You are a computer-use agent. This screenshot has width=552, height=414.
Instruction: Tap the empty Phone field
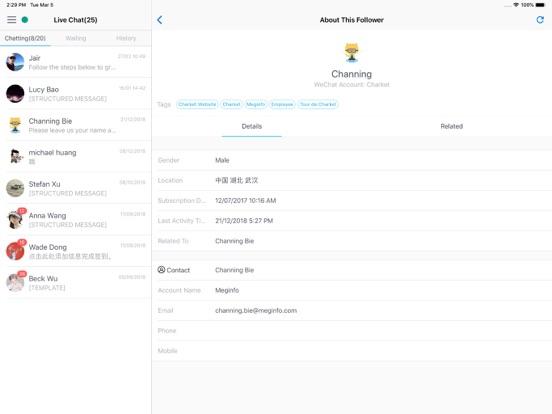coord(352,331)
